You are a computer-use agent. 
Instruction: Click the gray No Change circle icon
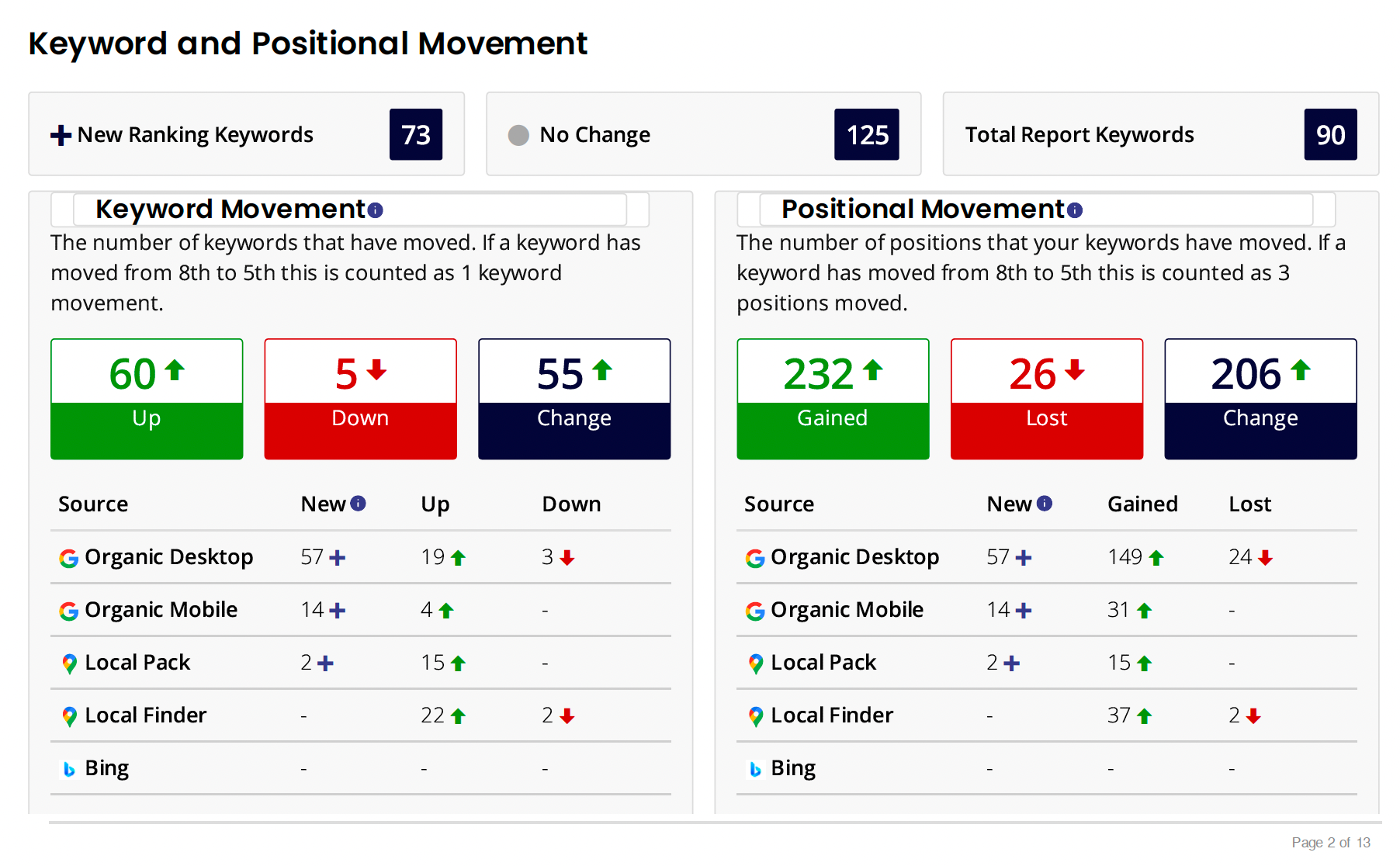518,135
